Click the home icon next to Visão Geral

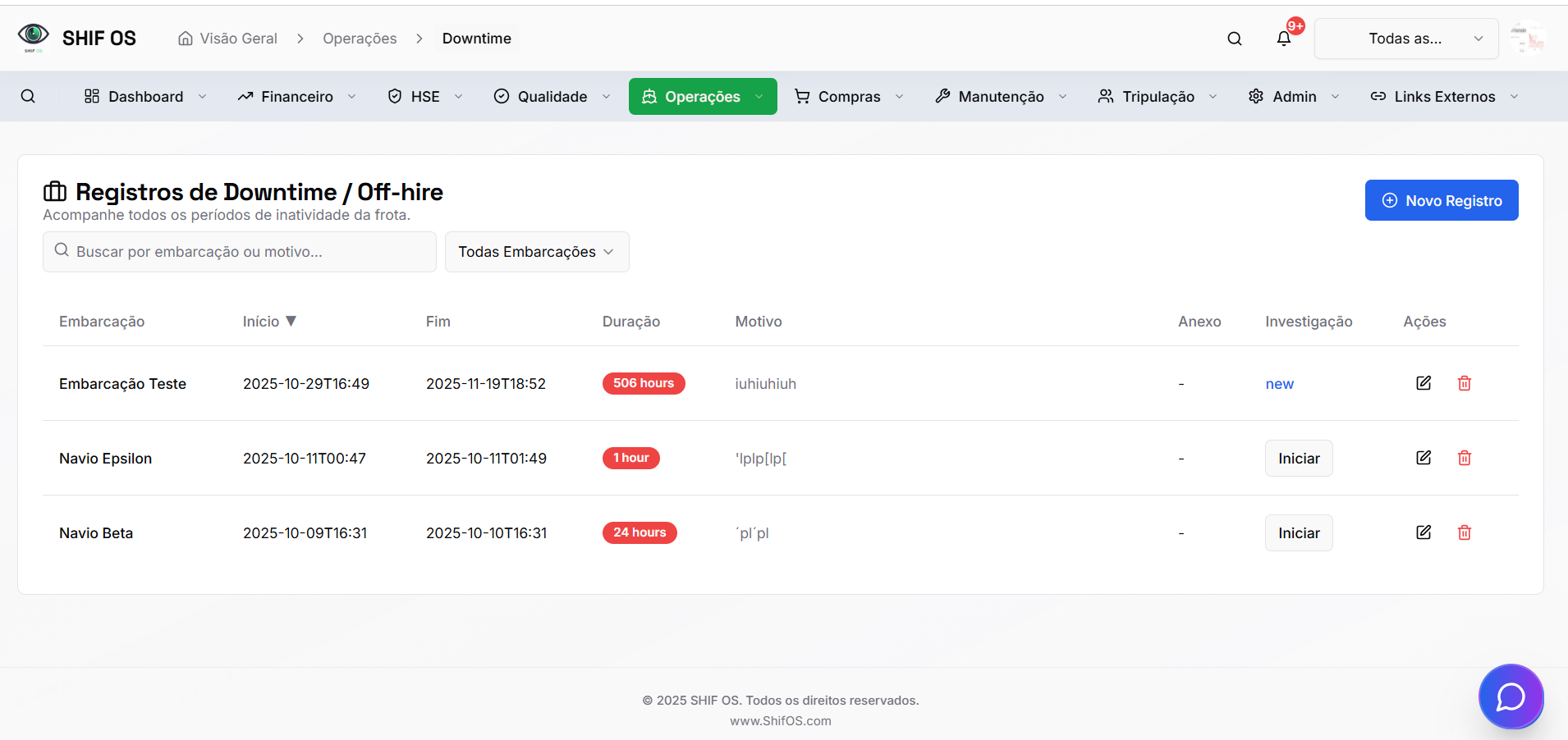tap(185, 38)
